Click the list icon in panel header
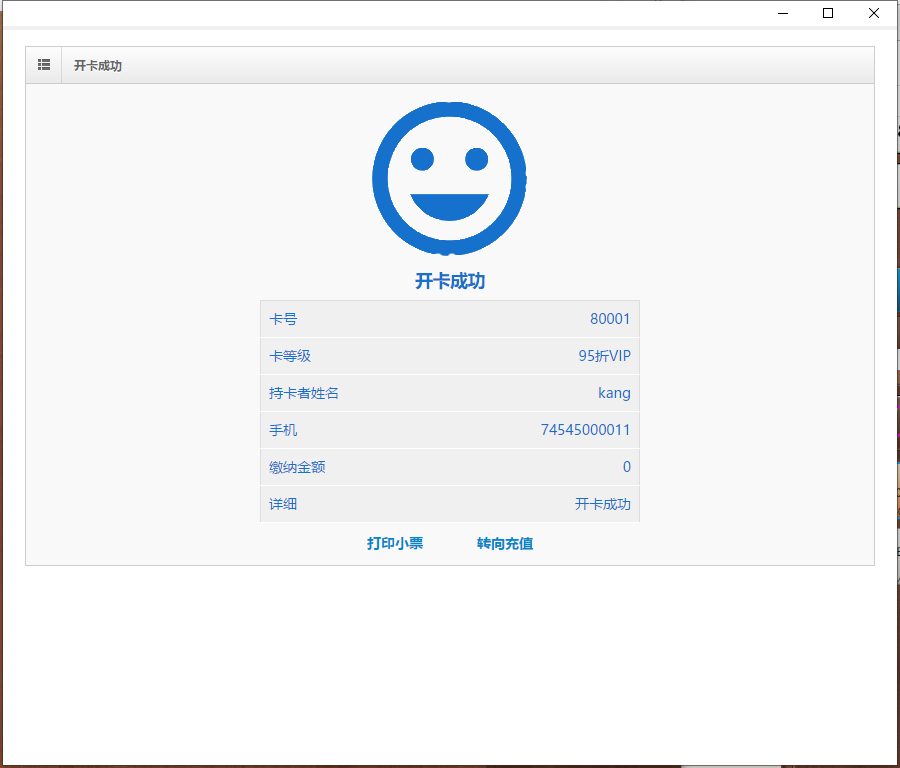 coord(44,65)
